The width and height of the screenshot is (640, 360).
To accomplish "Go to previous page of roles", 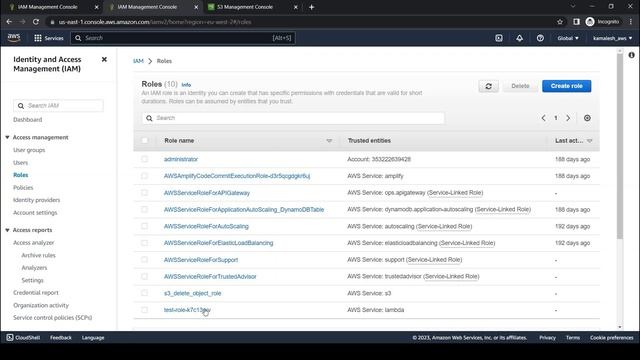I will tap(543, 118).
